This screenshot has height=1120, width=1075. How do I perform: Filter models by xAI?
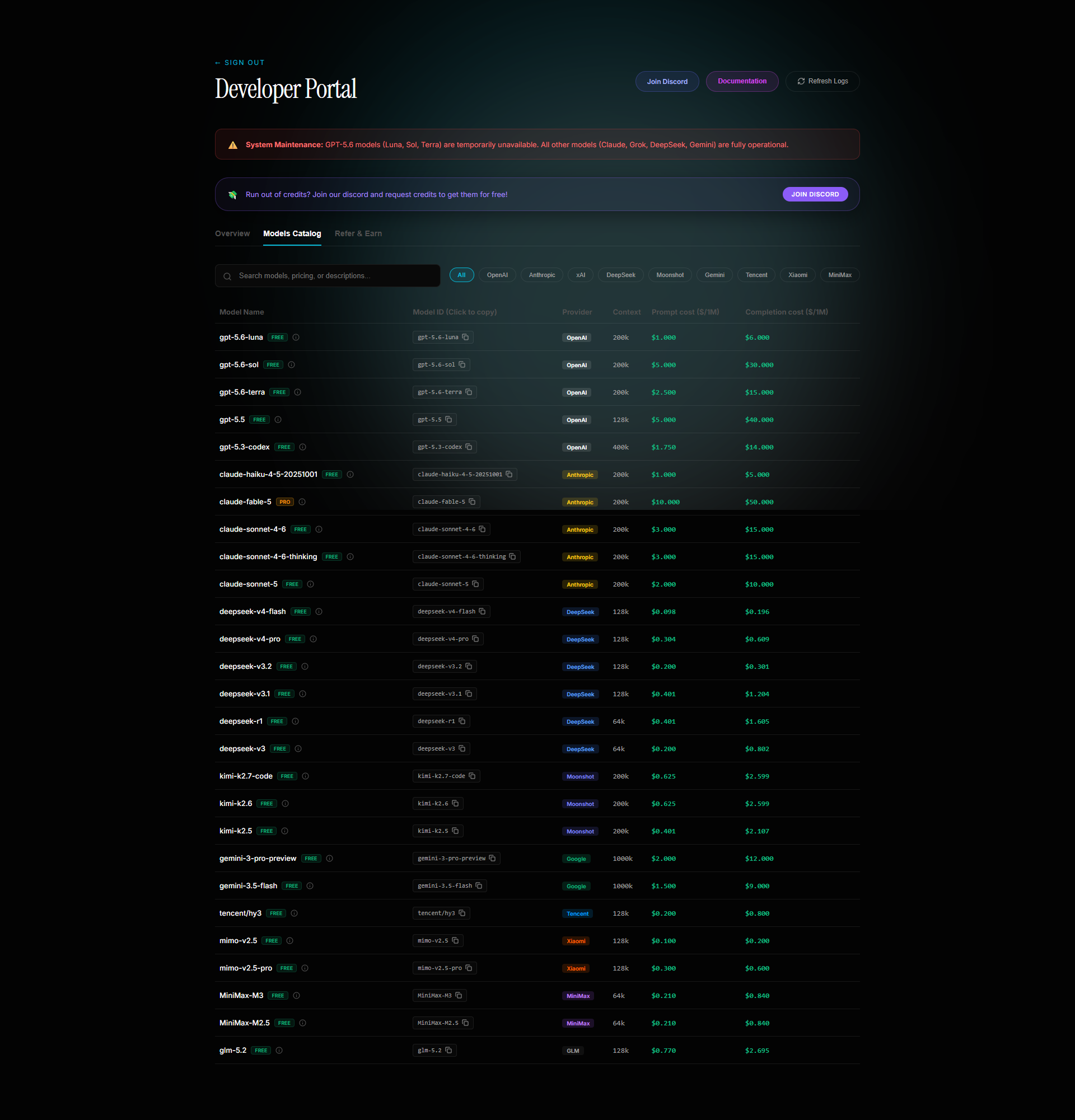click(581, 275)
